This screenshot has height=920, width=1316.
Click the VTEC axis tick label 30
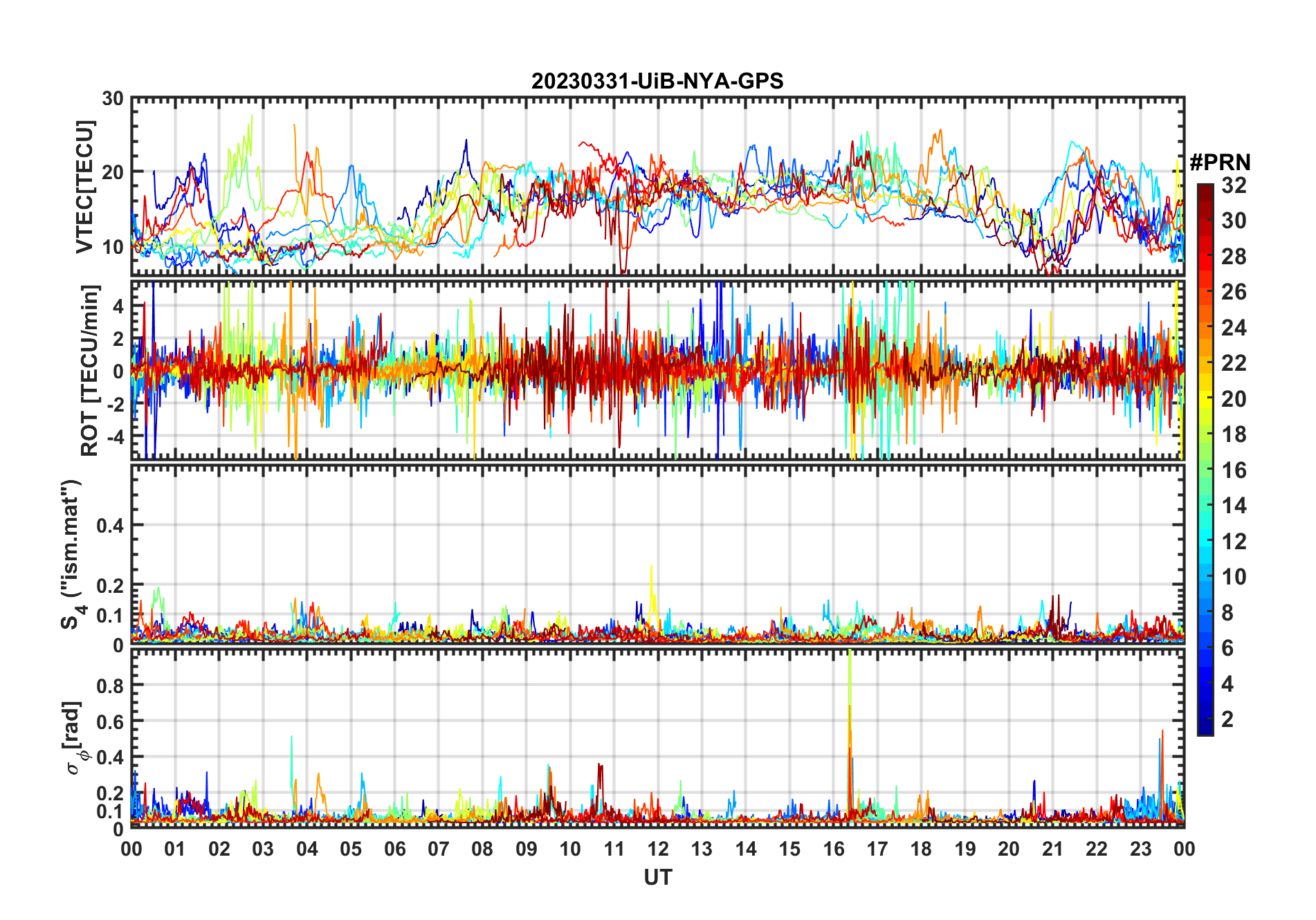click(113, 99)
